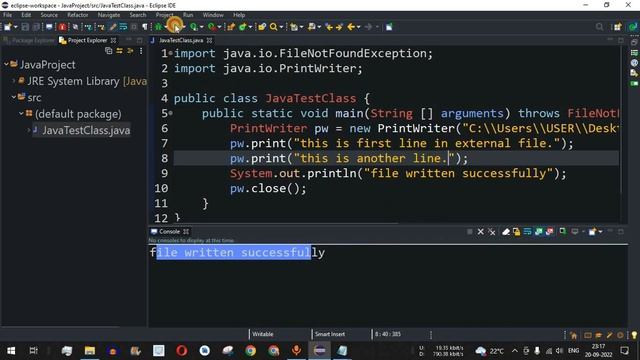Open the Refactor menu
Screen dimensions: 640x360
[x=78, y=15]
